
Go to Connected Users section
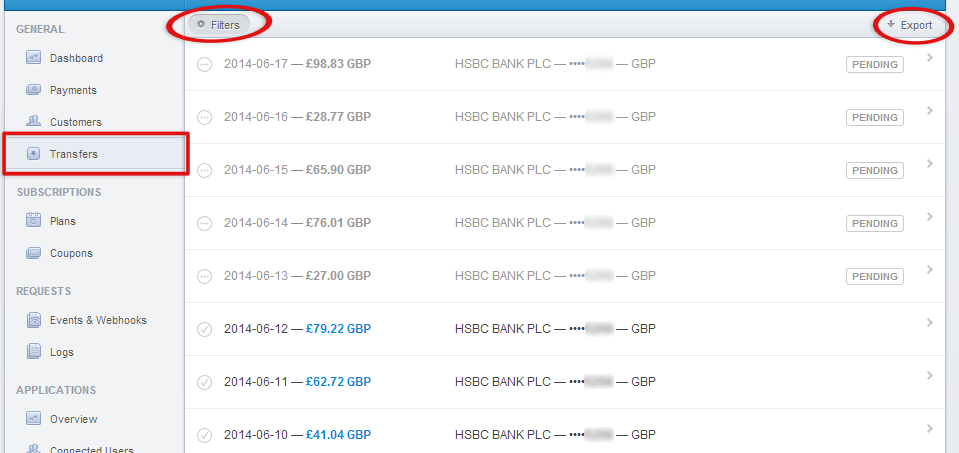click(90, 449)
